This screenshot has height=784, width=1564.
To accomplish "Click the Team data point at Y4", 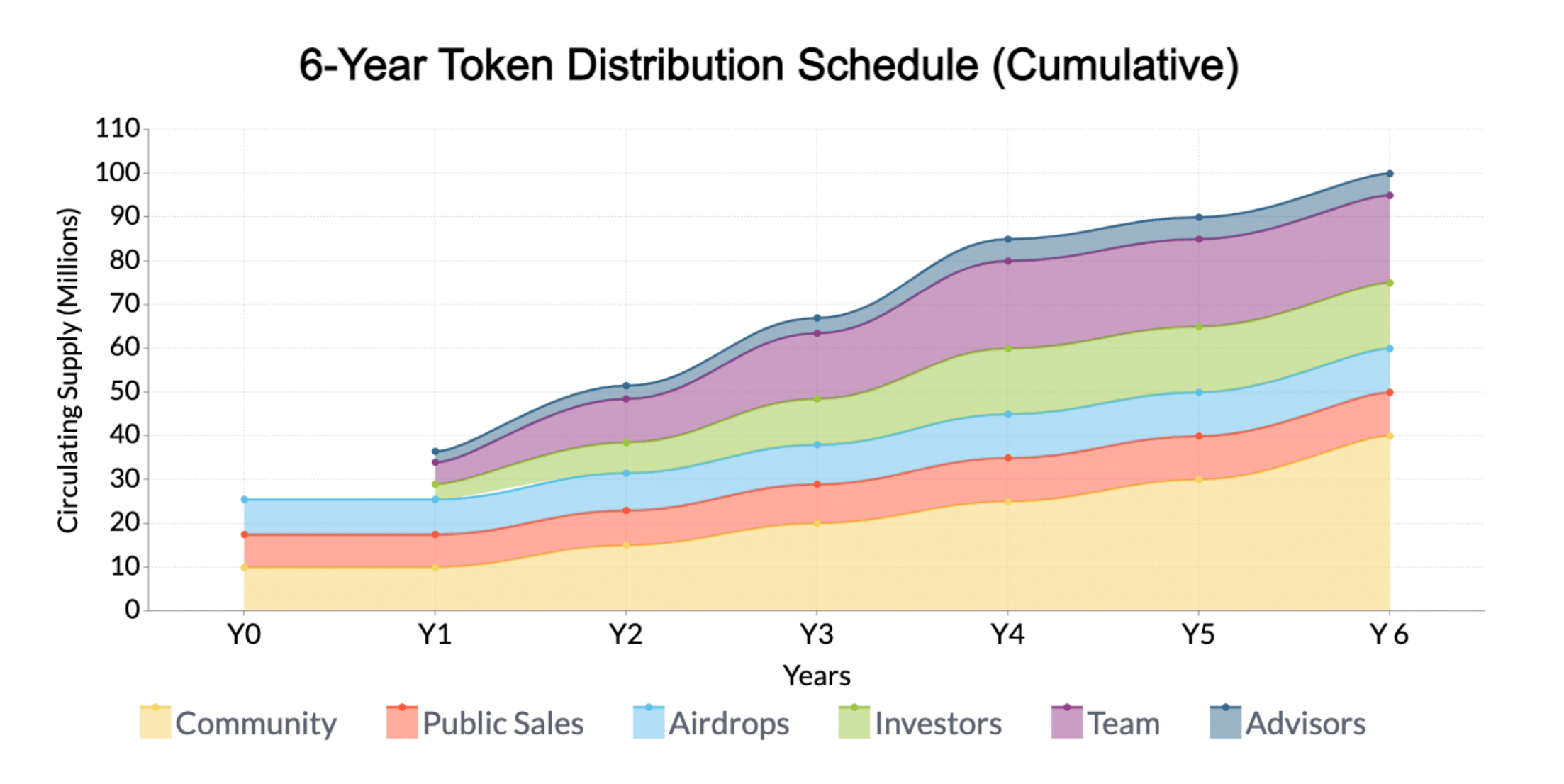I will 1007,261.
